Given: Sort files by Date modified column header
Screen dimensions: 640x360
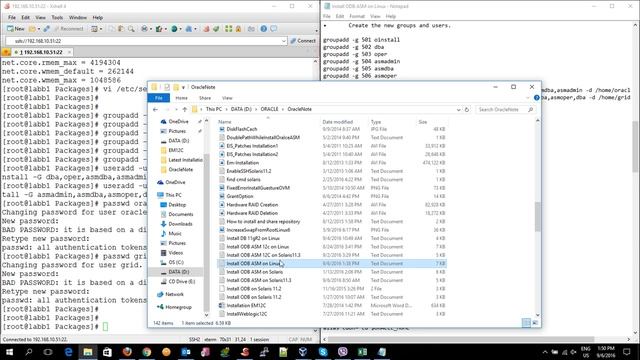Looking at the screenshot, I should click(338, 122).
